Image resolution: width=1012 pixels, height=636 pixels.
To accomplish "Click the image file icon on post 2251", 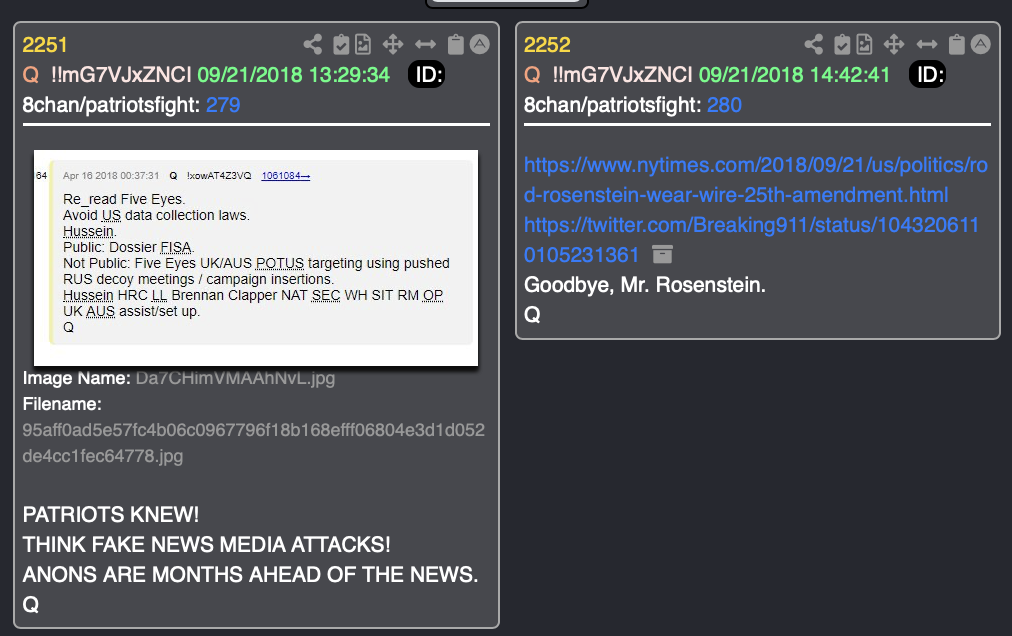I will tap(363, 45).
